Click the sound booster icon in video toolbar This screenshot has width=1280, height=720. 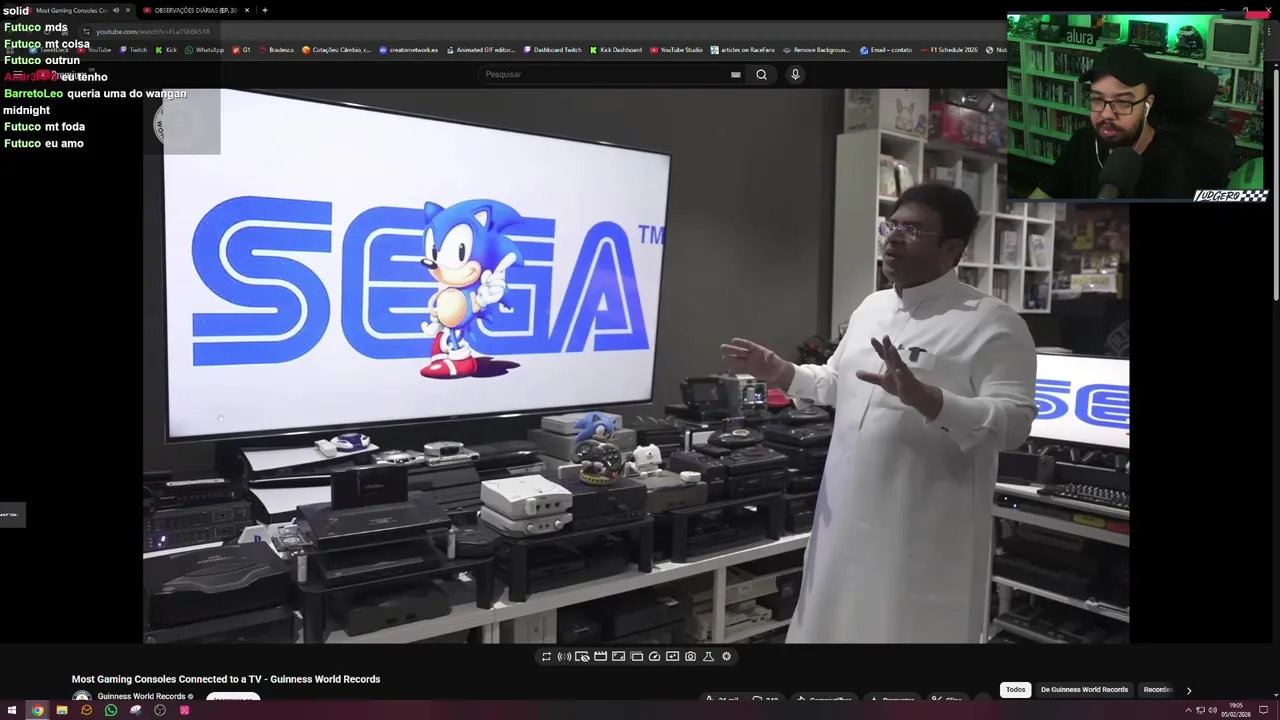tap(564, 657)
